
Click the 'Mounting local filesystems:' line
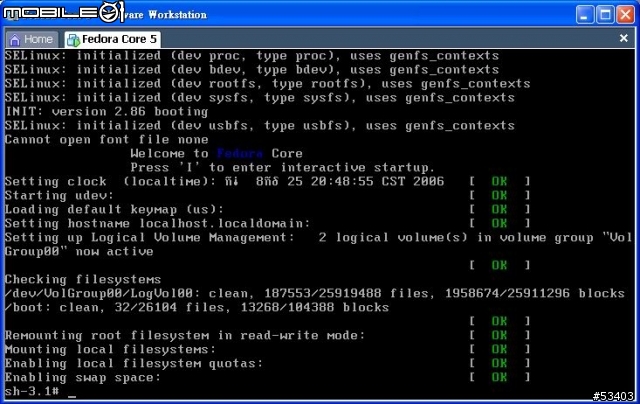[x=110, y=349]
